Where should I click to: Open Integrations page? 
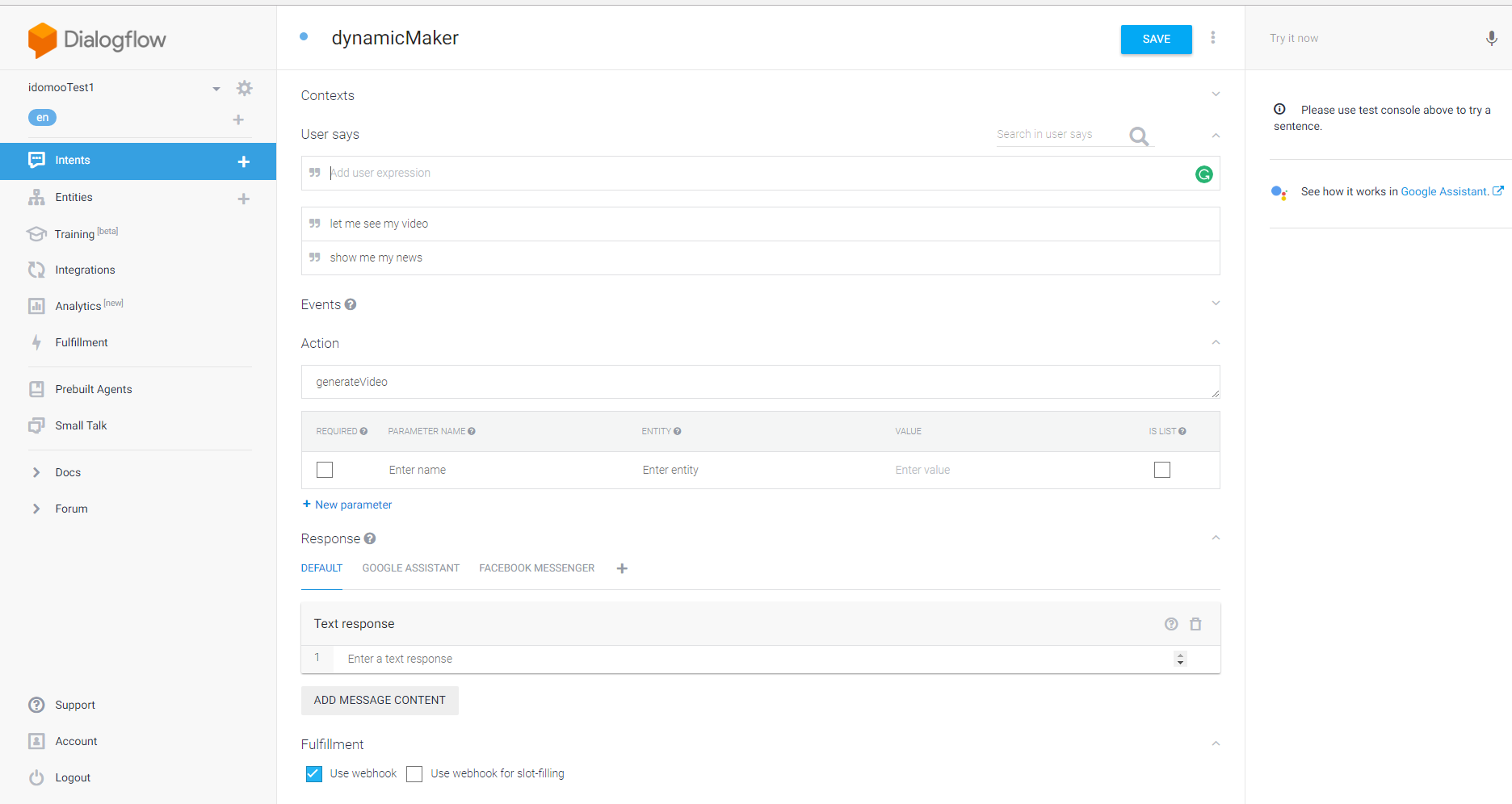pyautogui.click(x=85, y=270)
